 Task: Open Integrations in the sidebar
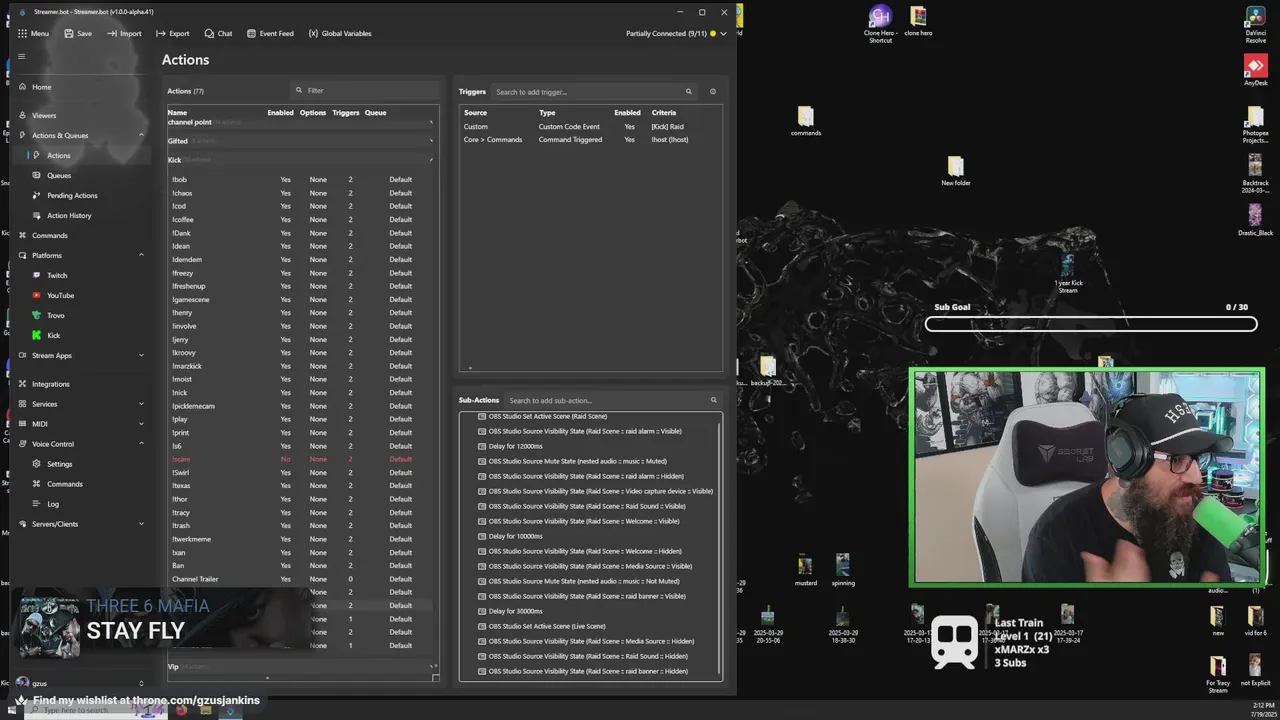50,384
